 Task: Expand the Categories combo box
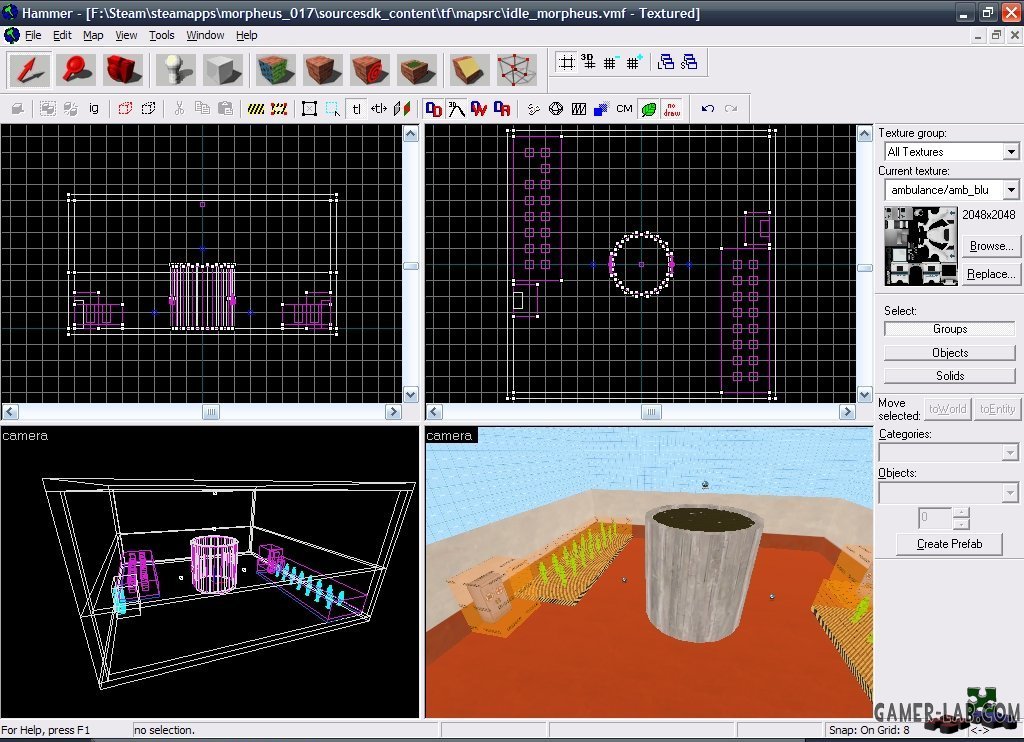point(1010,453)
